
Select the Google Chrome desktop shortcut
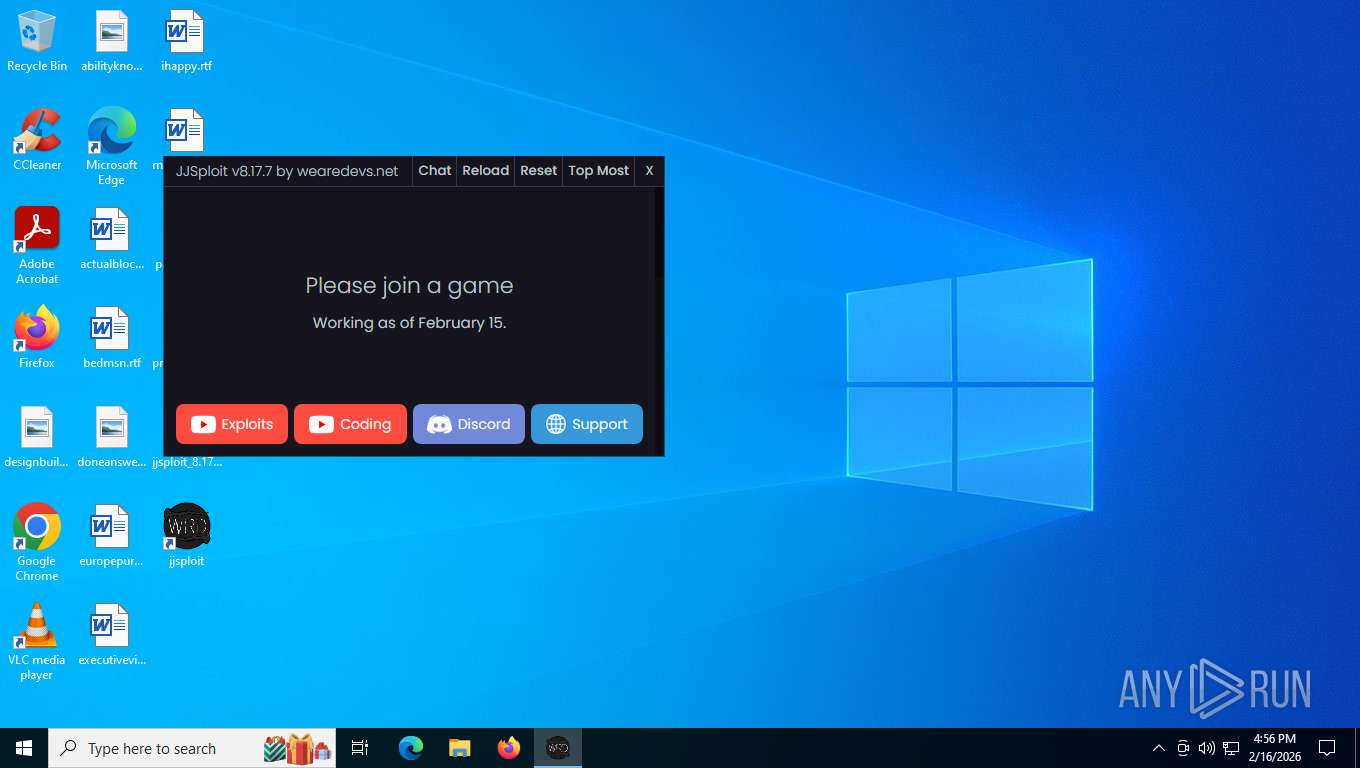click(x=37, y=542)
